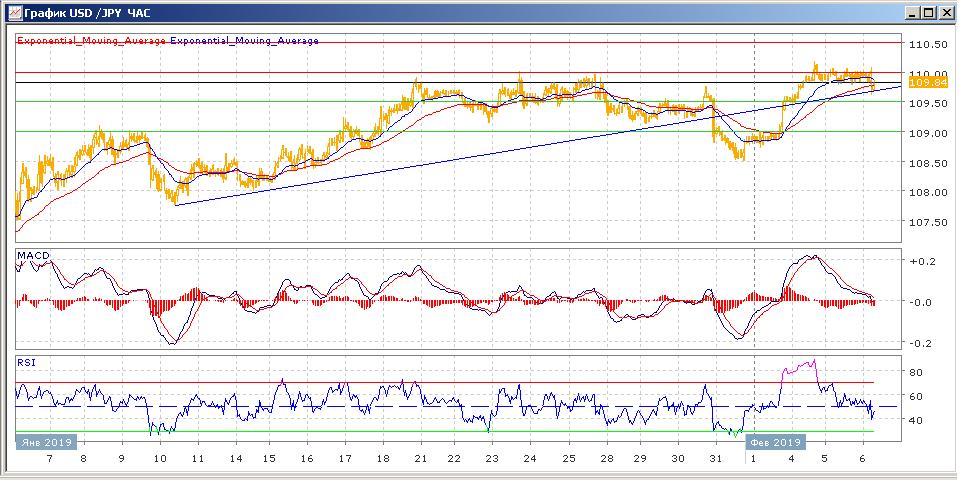Minimize the USD/JPY chart window

pos(913,12)
